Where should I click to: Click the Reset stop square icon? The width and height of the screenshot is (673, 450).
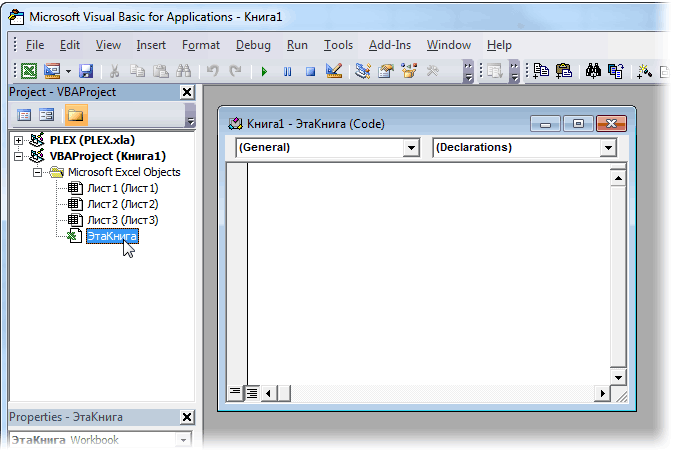click(310, 71)
